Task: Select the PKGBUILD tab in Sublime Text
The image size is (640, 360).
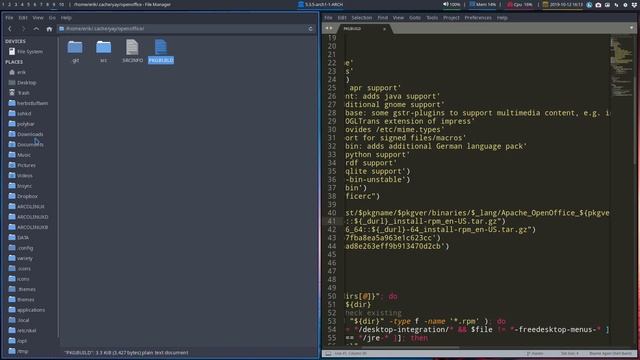Action: point(363,29)
